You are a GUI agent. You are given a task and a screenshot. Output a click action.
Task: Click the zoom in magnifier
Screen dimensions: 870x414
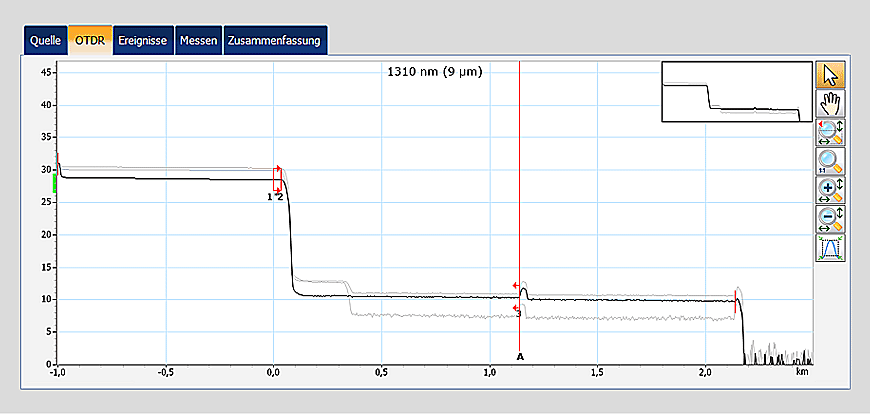(x=831, y=189)
